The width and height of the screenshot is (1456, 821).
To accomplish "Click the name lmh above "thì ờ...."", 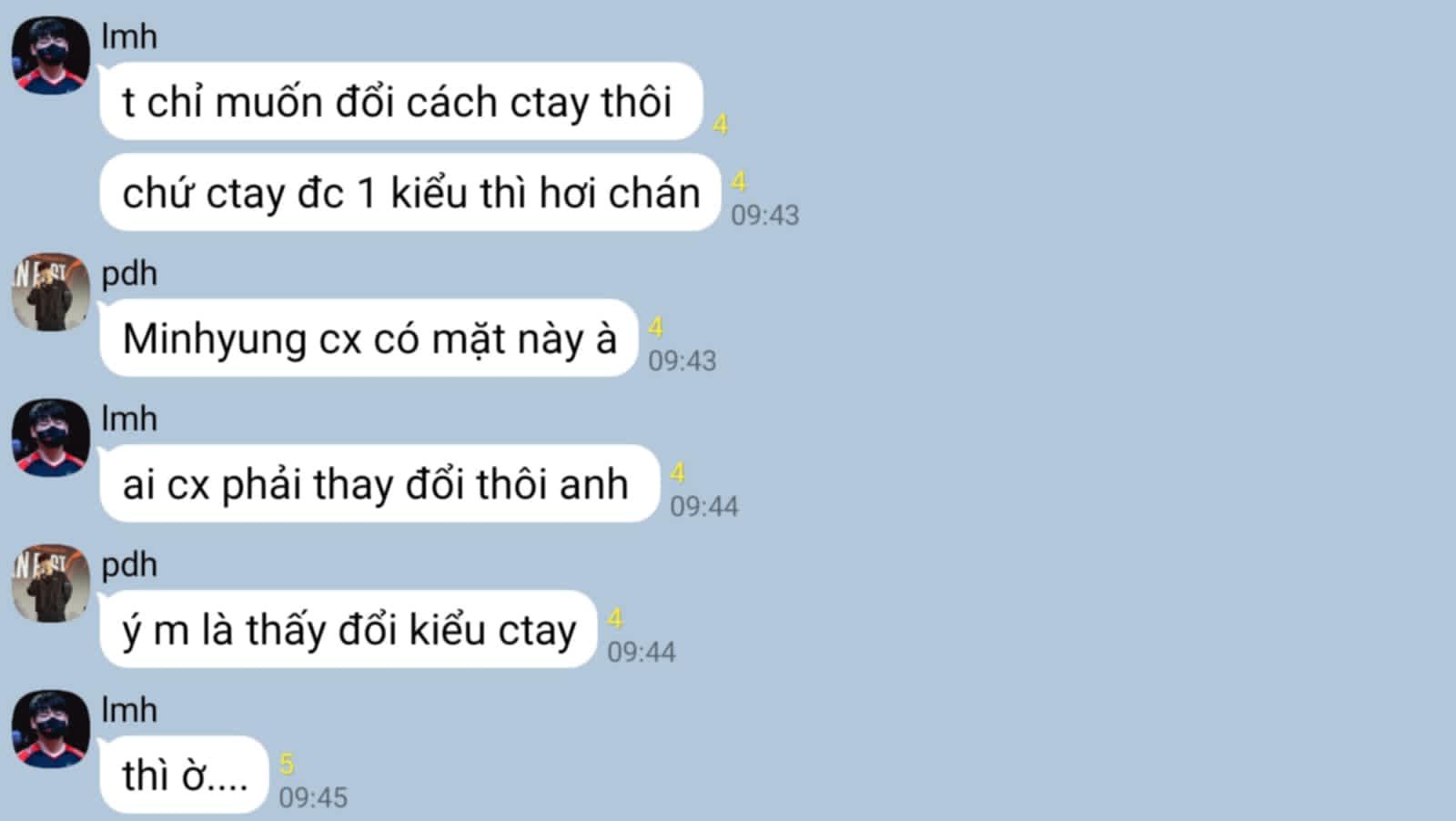I will (x=129, y=710).
